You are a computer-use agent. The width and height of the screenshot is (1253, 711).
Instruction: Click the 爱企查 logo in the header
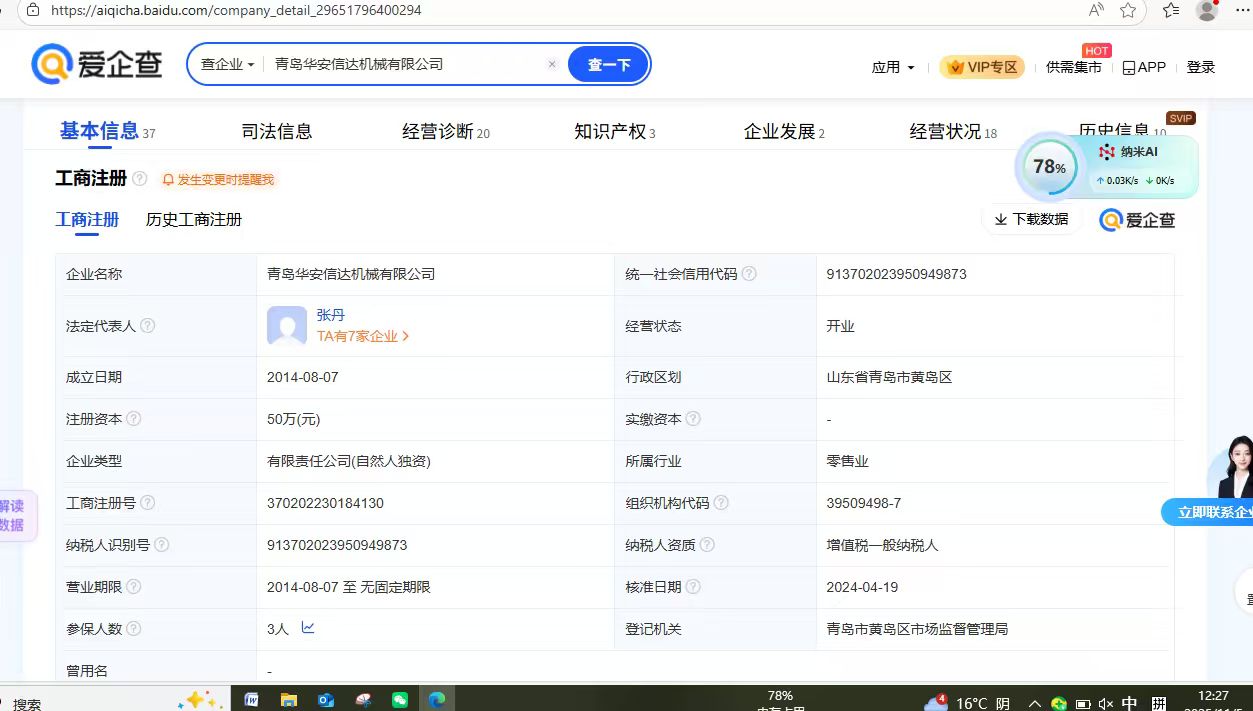(x=97, y=65)
